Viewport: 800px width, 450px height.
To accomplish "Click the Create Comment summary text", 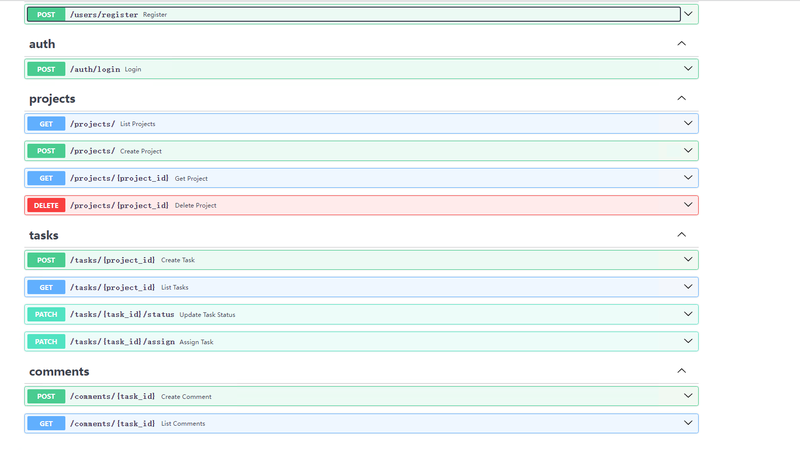I will (186, 396).
